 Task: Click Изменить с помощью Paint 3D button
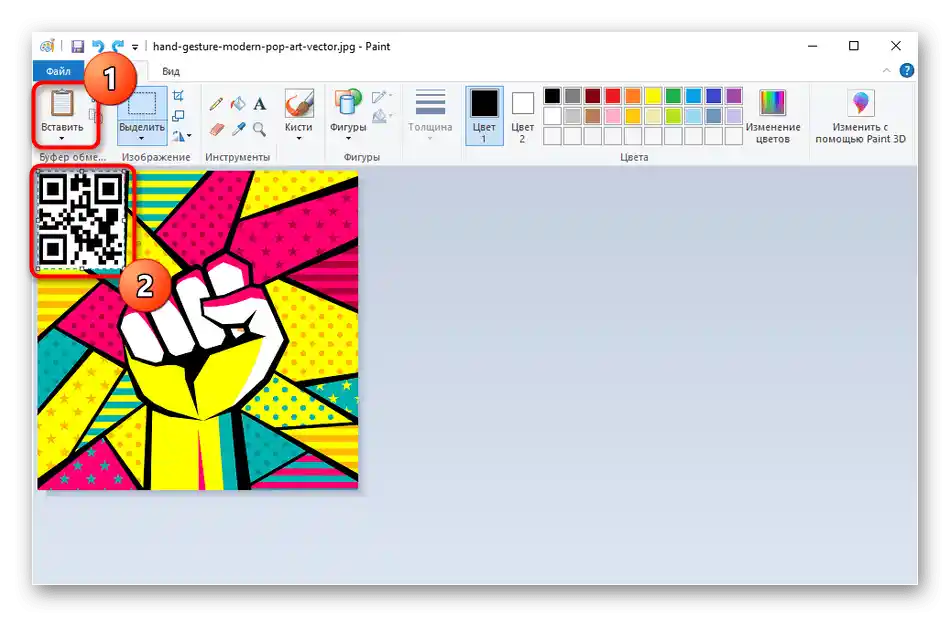[x=861, y=116]
